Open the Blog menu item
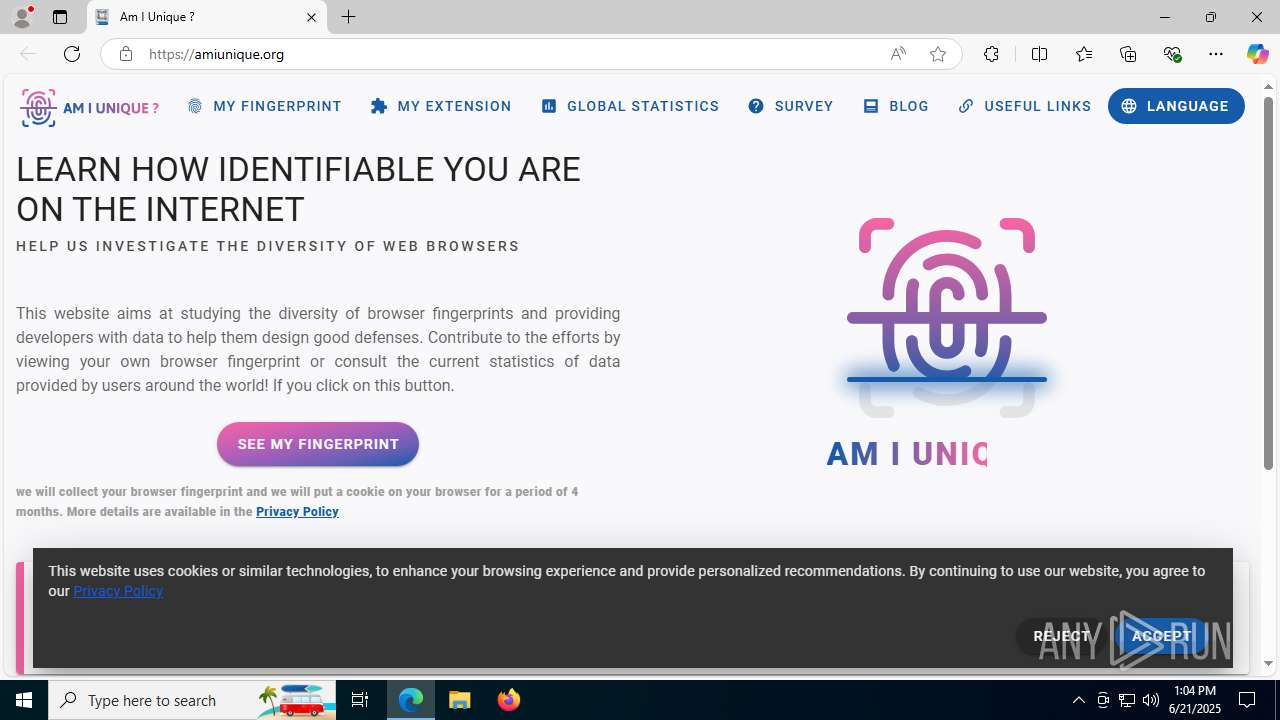Image resolution: width=1280 pixels, height=720 pixels. point(896,106)
